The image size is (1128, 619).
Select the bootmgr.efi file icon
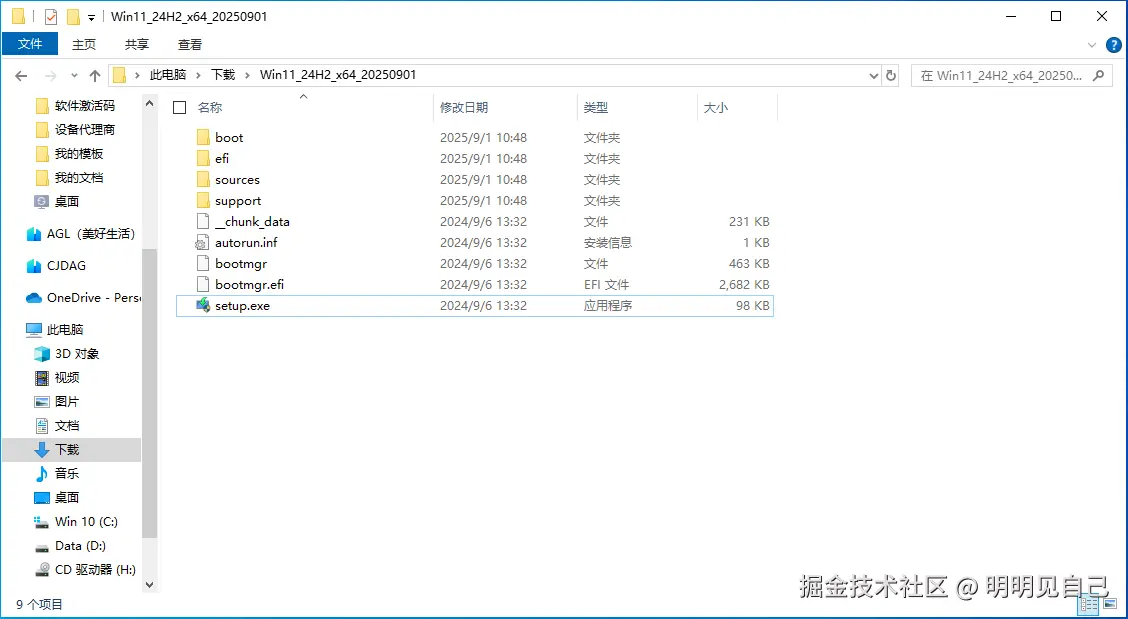(x=203, y=284)
